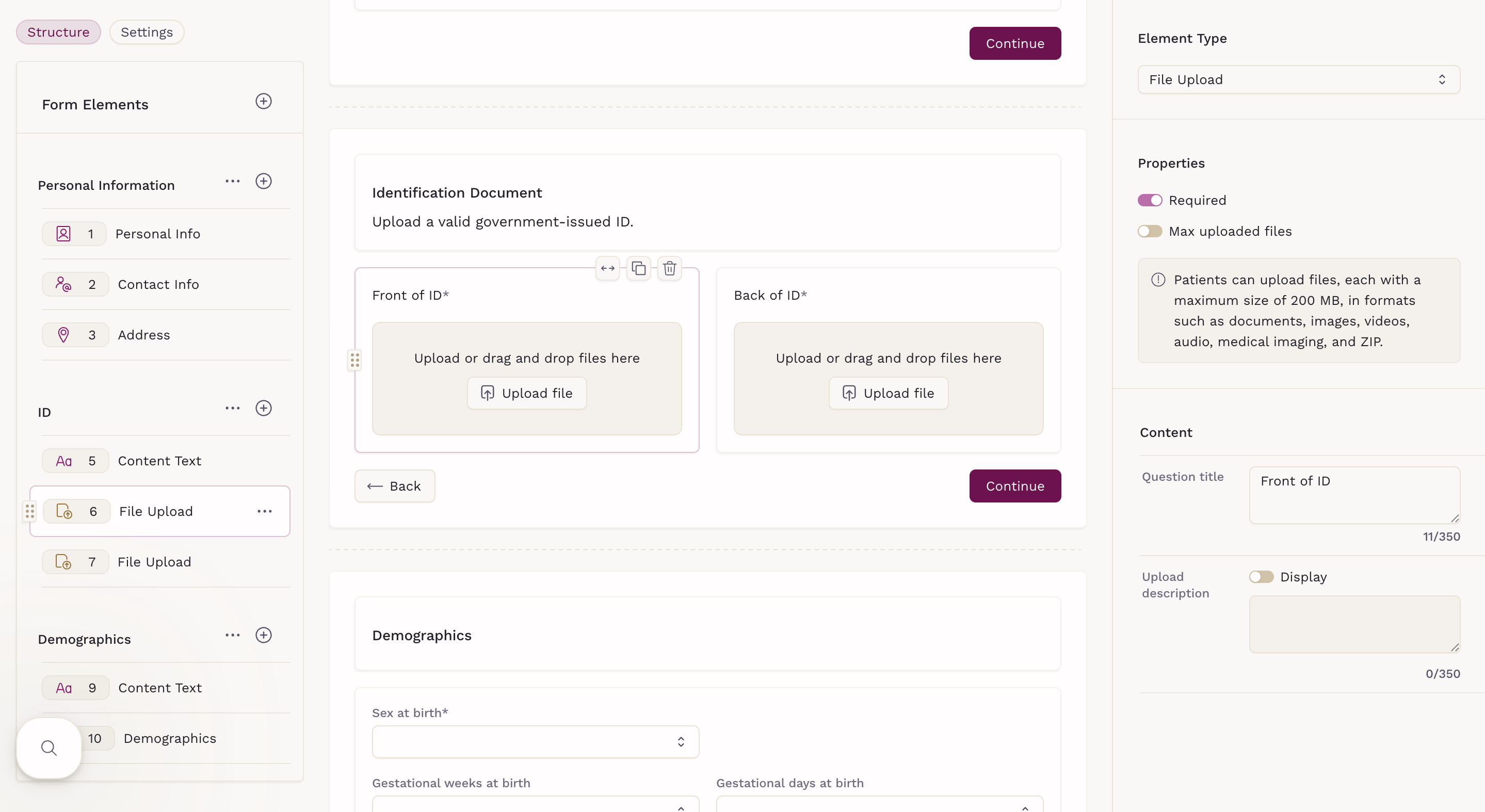Open three-dot menu for ID section
Screen dimensions: 1485x812
click(x=232, y=409)
